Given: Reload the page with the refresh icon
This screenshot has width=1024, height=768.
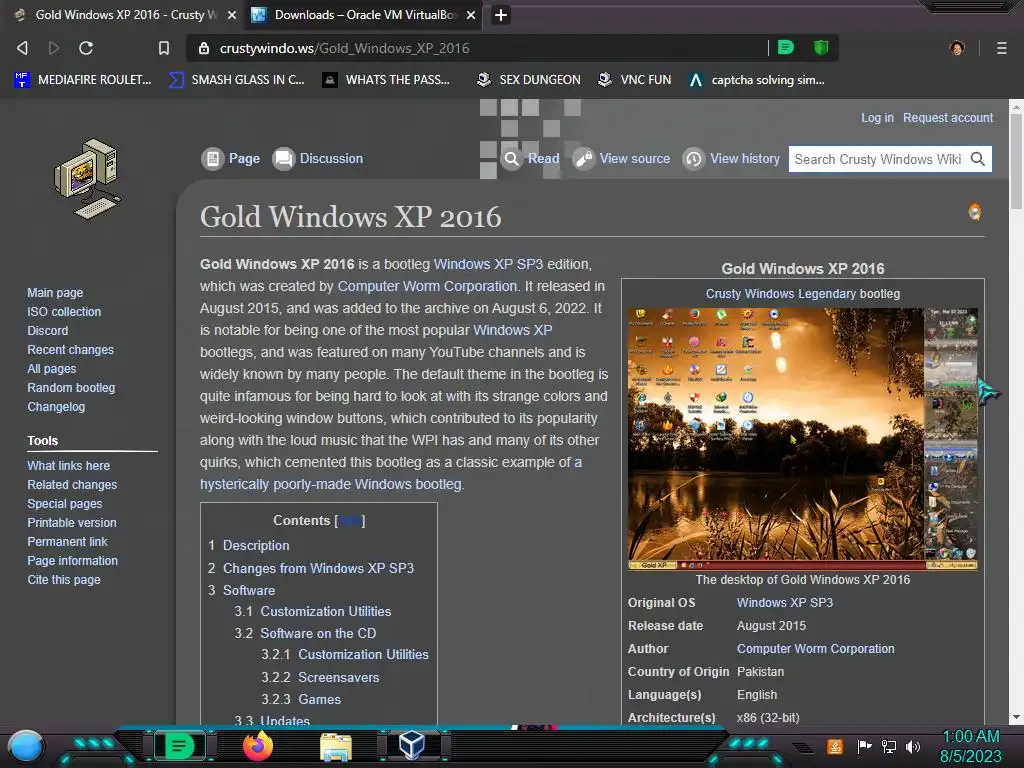Looking at the screenshot, I should 86,48.
